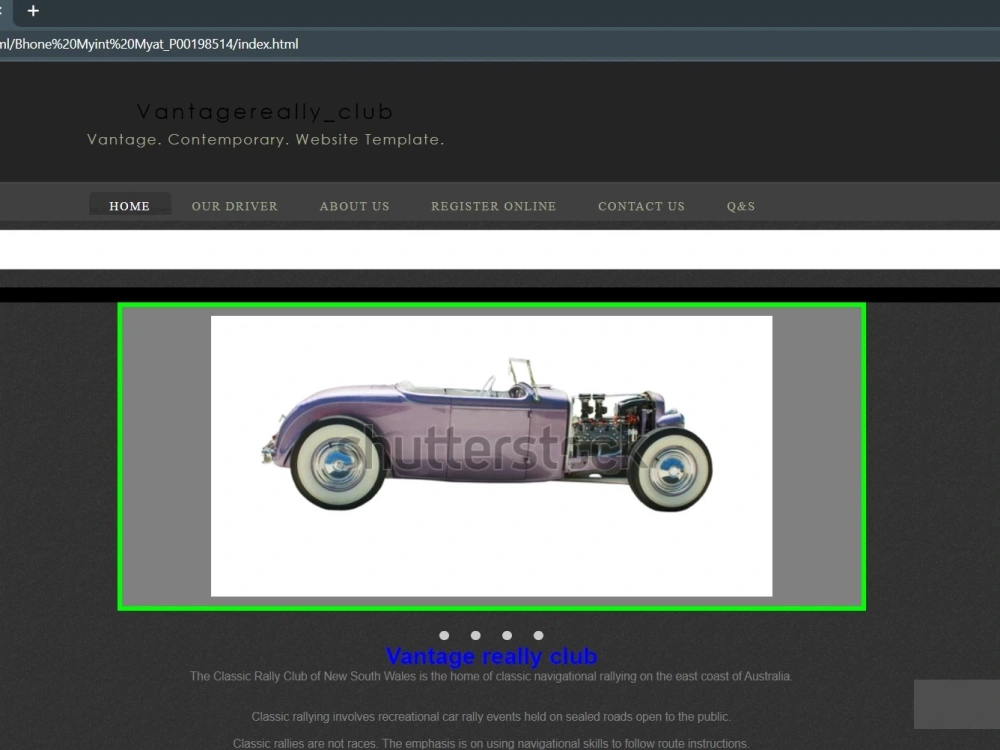The height and width of the screenshot is (750, 1000).
Task: Click the purple hot rod car image
Action: tap(492, 456)
